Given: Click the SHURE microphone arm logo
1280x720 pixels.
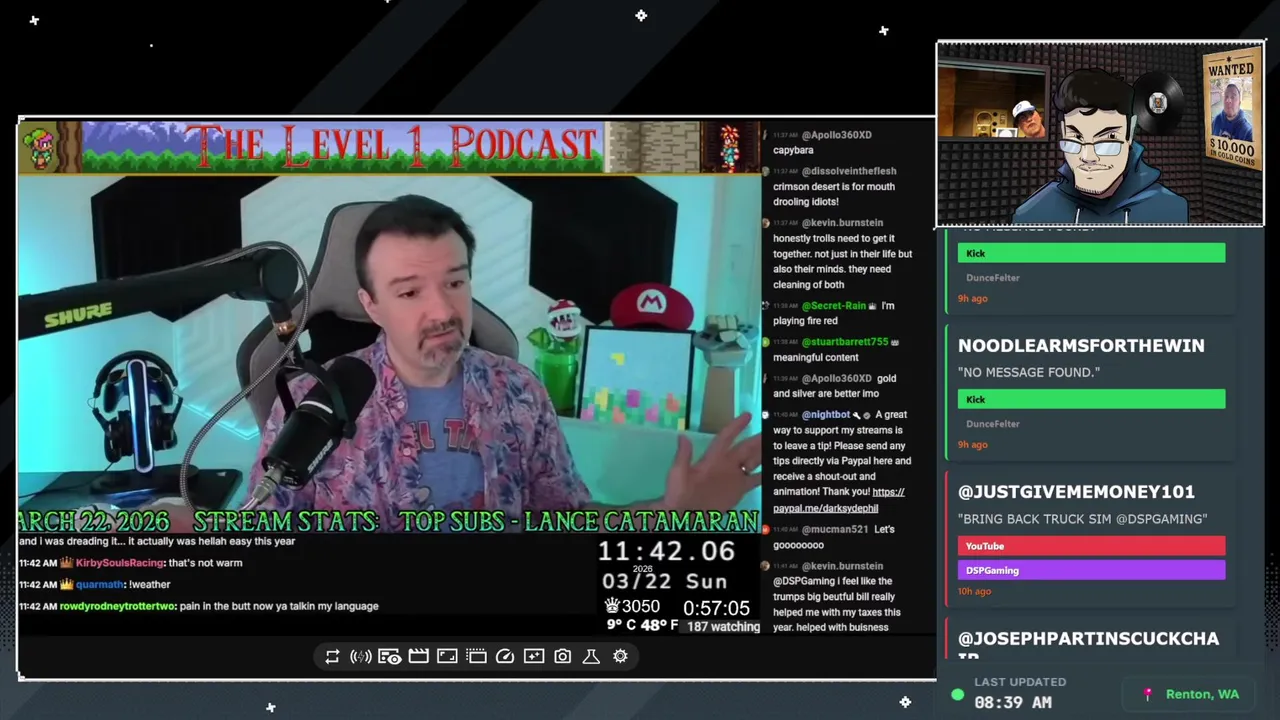Looking at the screenshot, I should click(x=78, y=315).
